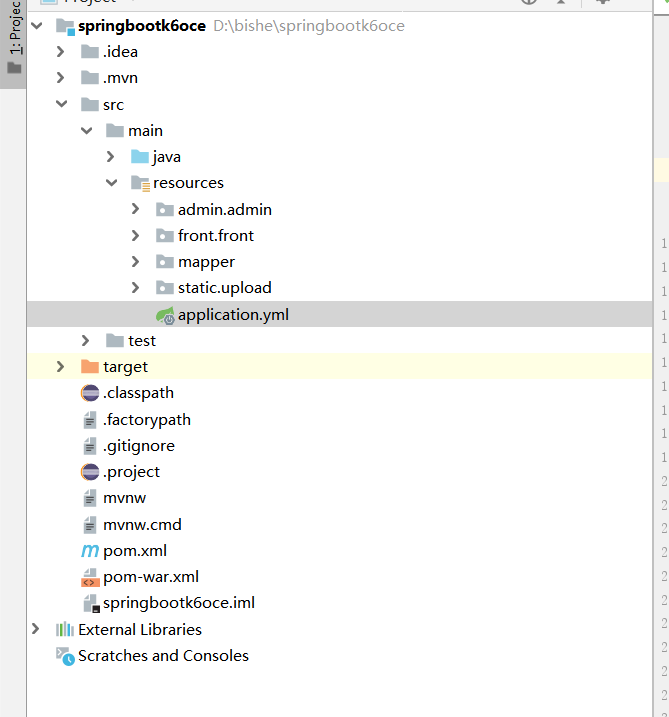Image resolution: width=669 pixels, height=717 pixels.
Task: Collapse the main folder
Action: (x=86, y=131)
